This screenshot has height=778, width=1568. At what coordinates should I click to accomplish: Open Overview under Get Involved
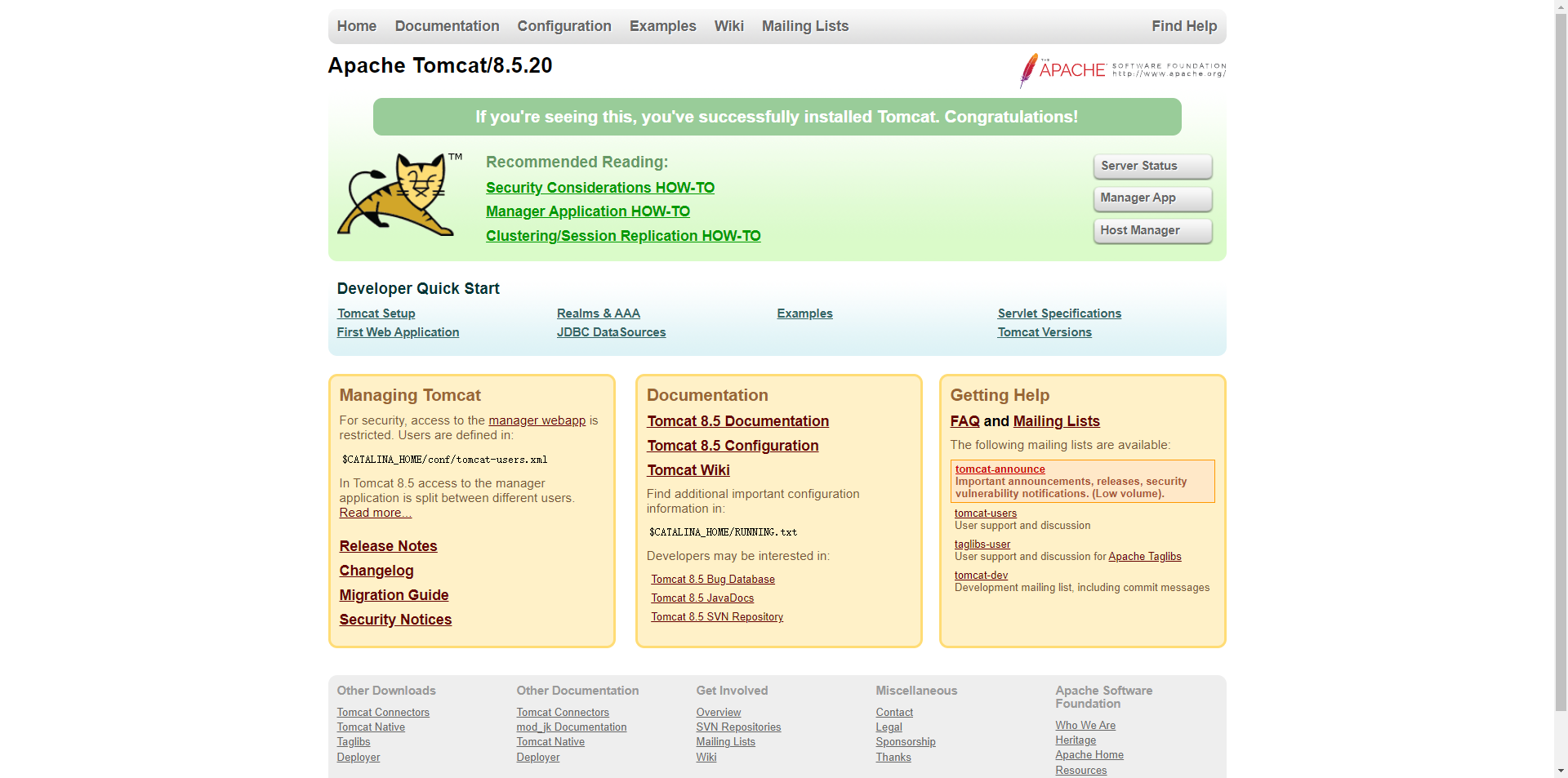pyautogui.click(x=719, y=713)
